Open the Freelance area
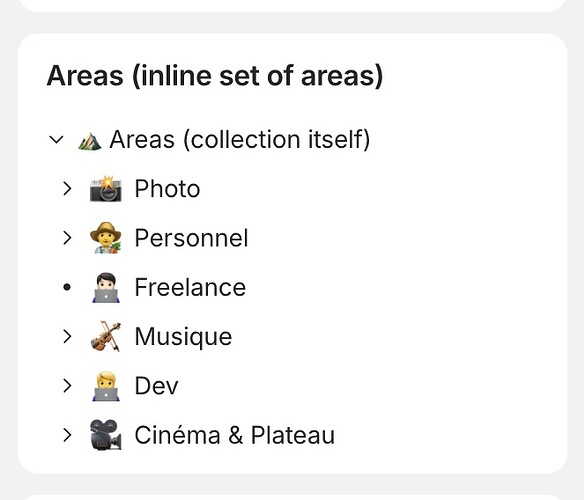This screenshot has height=500, width=584. pyautogui.click(x=190, y=287)
